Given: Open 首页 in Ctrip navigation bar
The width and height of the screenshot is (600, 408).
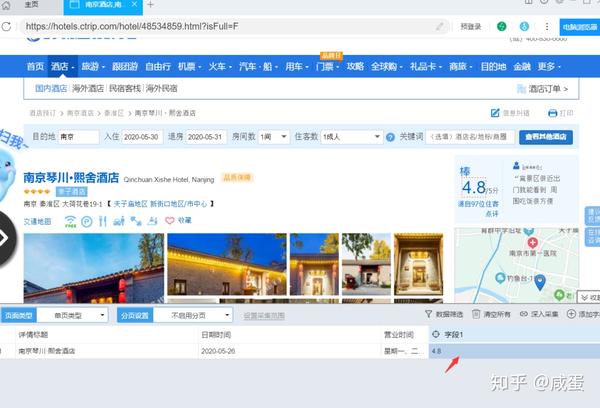Looking at the screenshot, I should click(35, 66).
